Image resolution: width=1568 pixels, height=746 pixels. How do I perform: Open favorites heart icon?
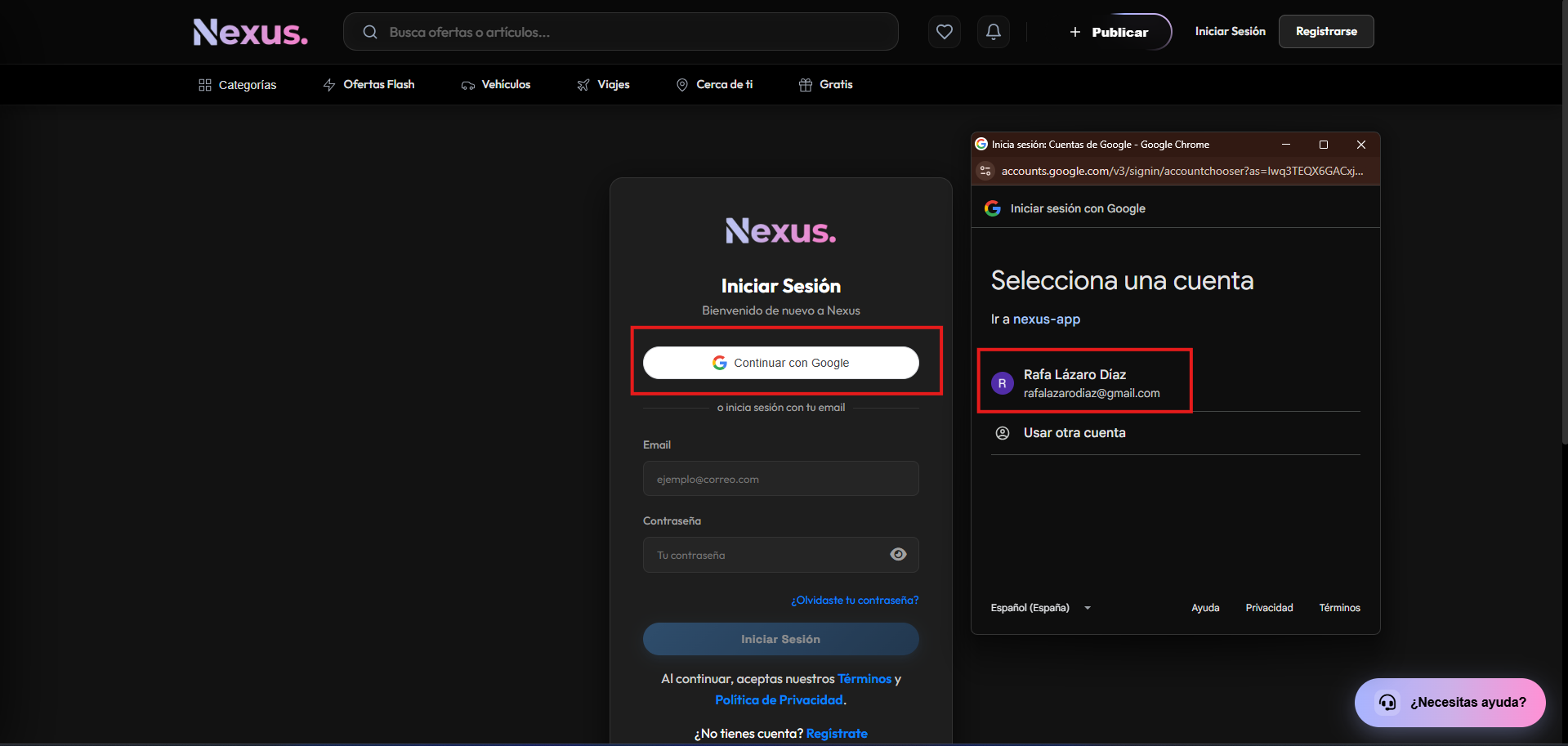click(x=945, y=32)
